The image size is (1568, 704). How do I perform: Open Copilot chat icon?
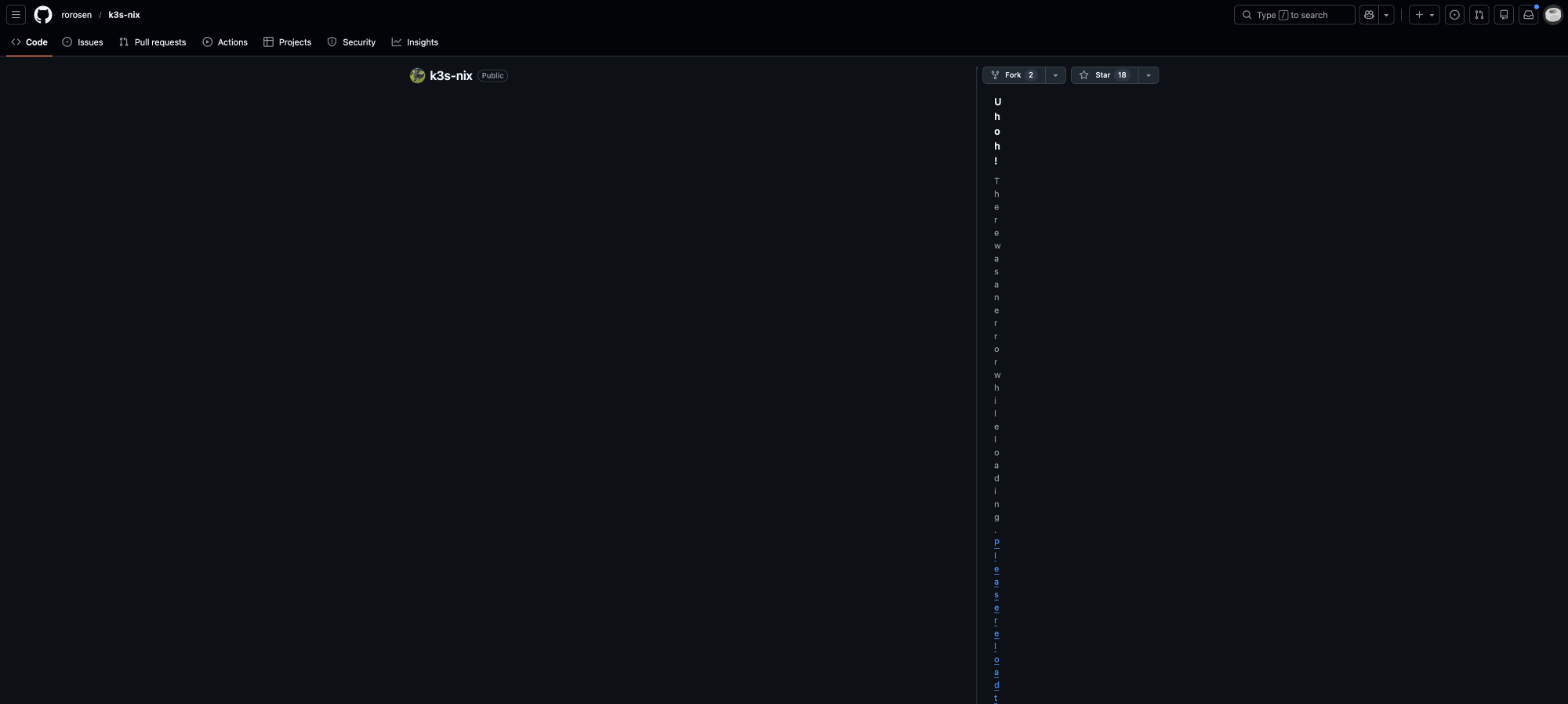1369,15
